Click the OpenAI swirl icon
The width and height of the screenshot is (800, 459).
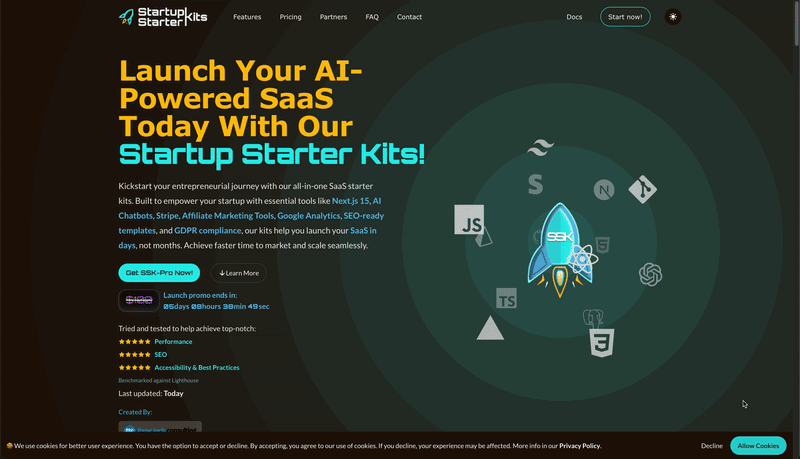(x=651, y=274)
